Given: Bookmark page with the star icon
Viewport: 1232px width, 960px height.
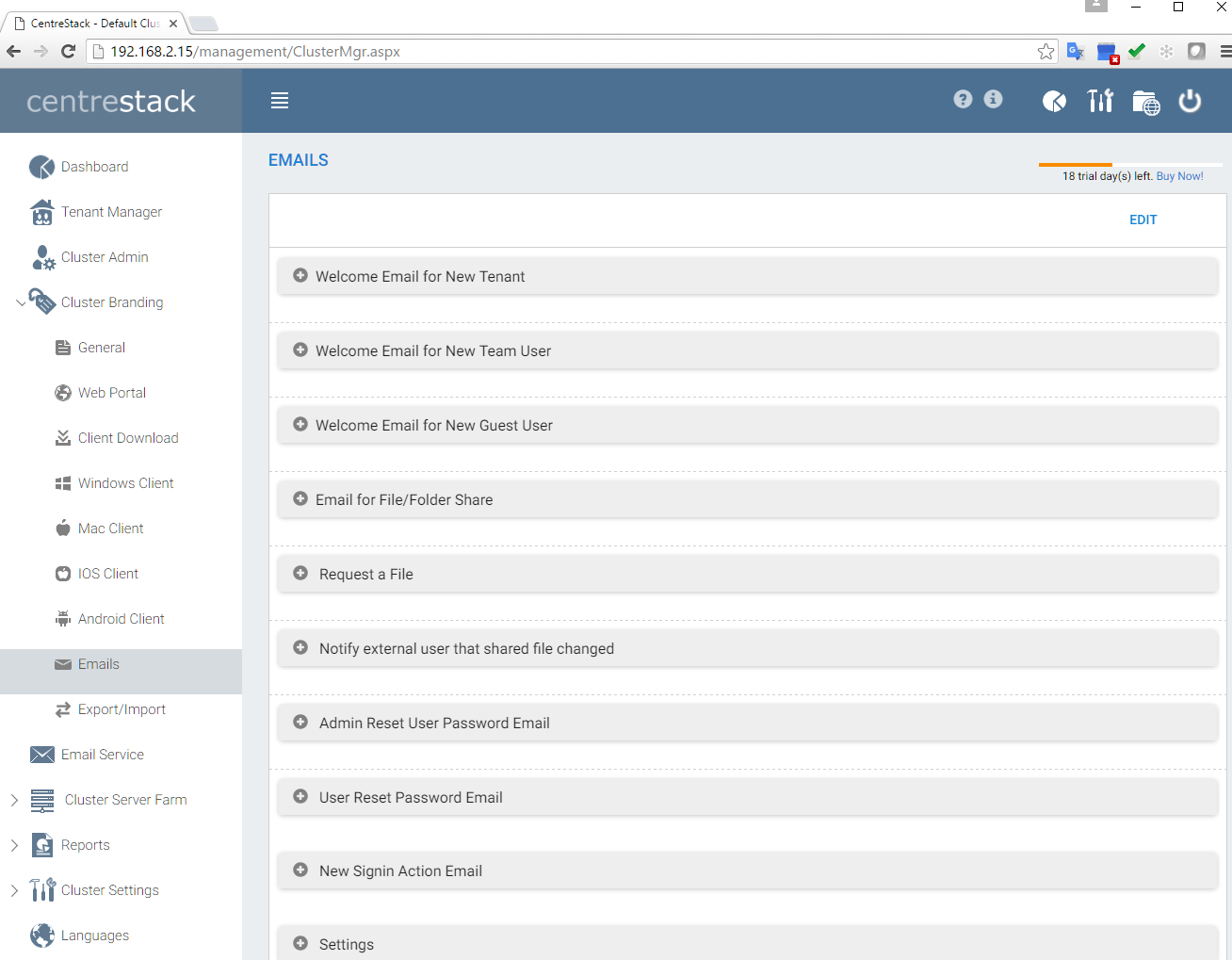Looking at the screenshot, I should coord(1046,52).
